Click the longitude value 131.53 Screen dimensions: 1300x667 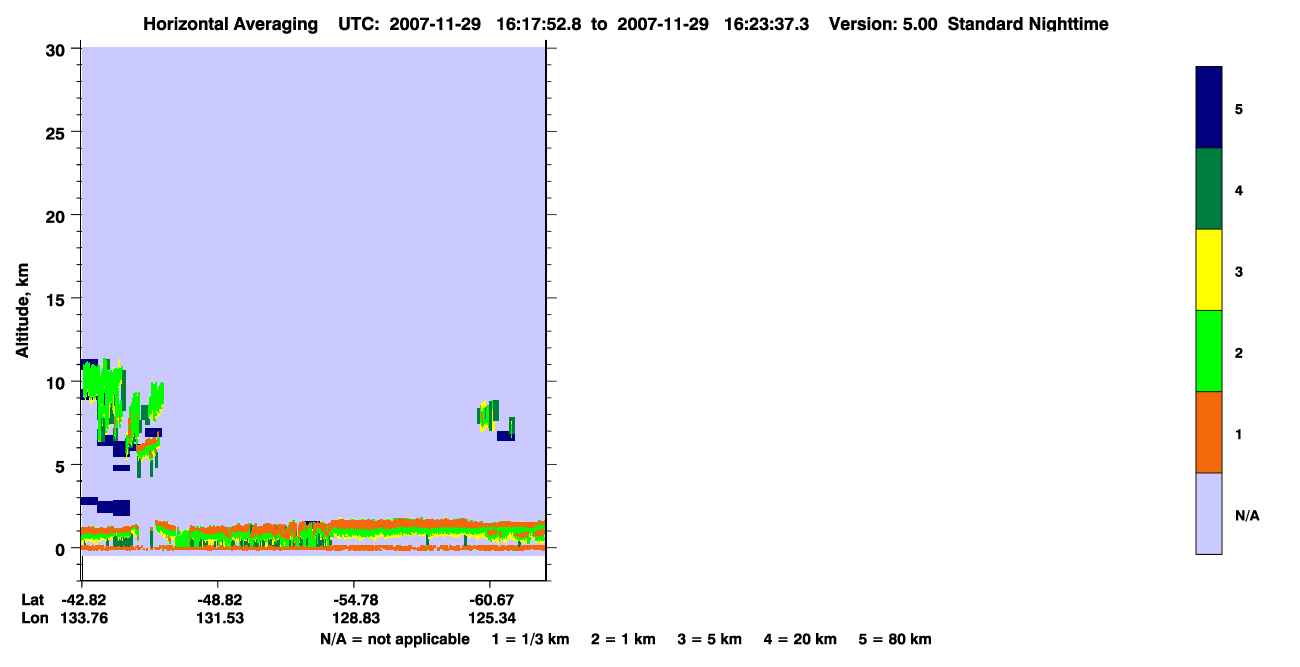point(219,618)
